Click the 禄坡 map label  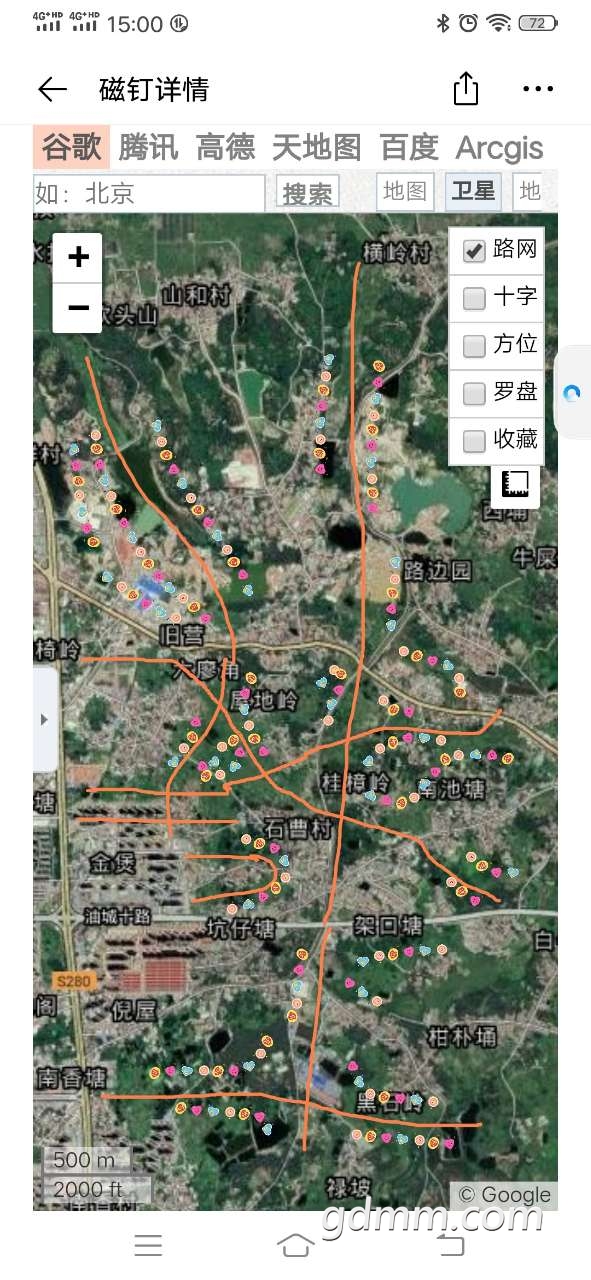[349, 1188]
